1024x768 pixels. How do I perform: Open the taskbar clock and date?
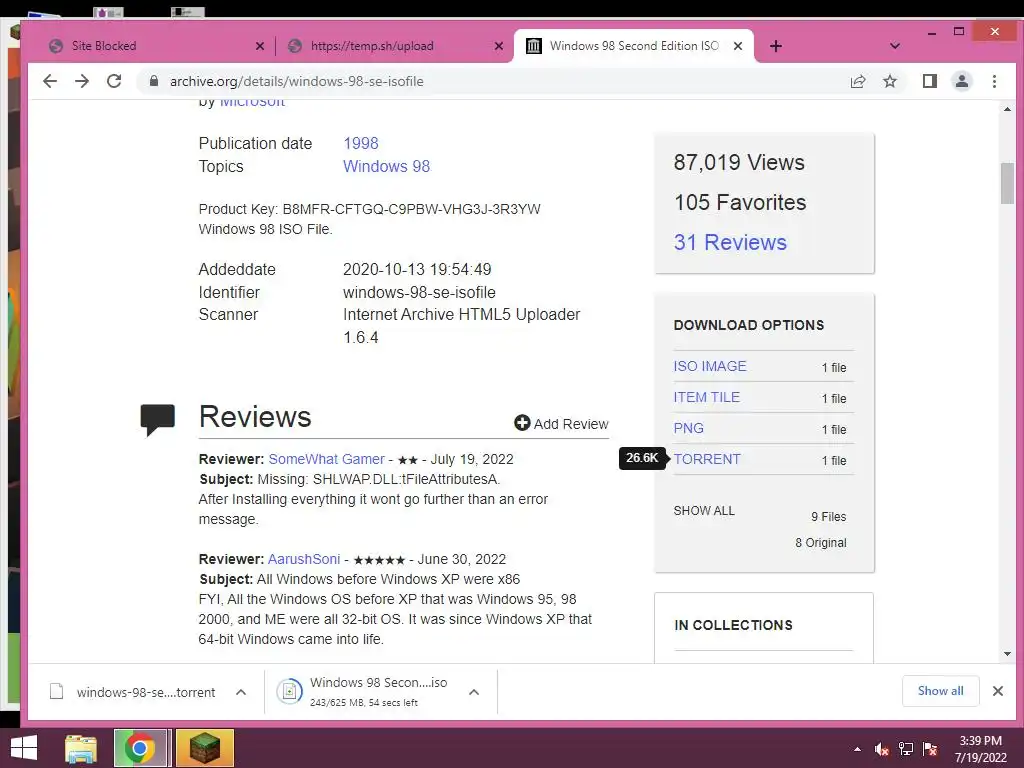click(x=980, y=749)
